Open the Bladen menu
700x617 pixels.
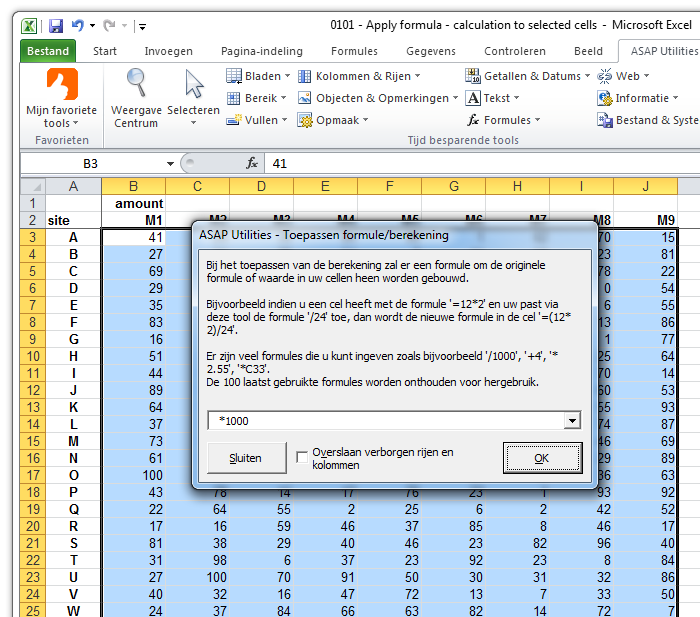pyautogui.click(x=258, y=76)
